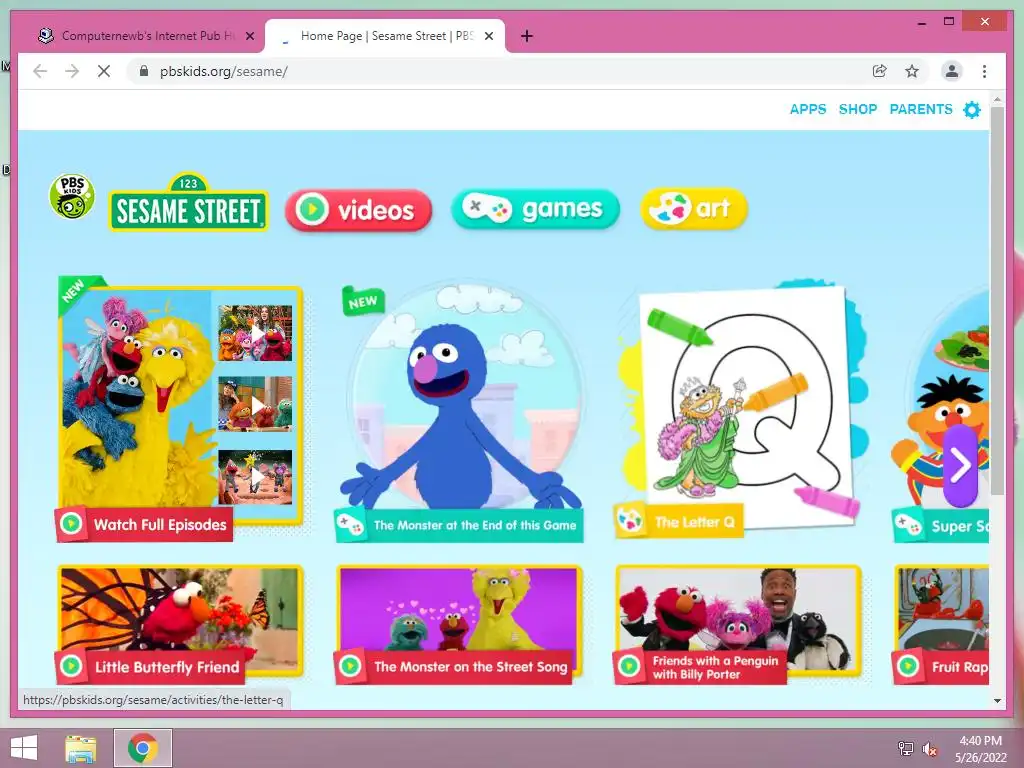Open Watch Full Episodes card
Screen dimensions: 1024x768
tap(180, 409)
